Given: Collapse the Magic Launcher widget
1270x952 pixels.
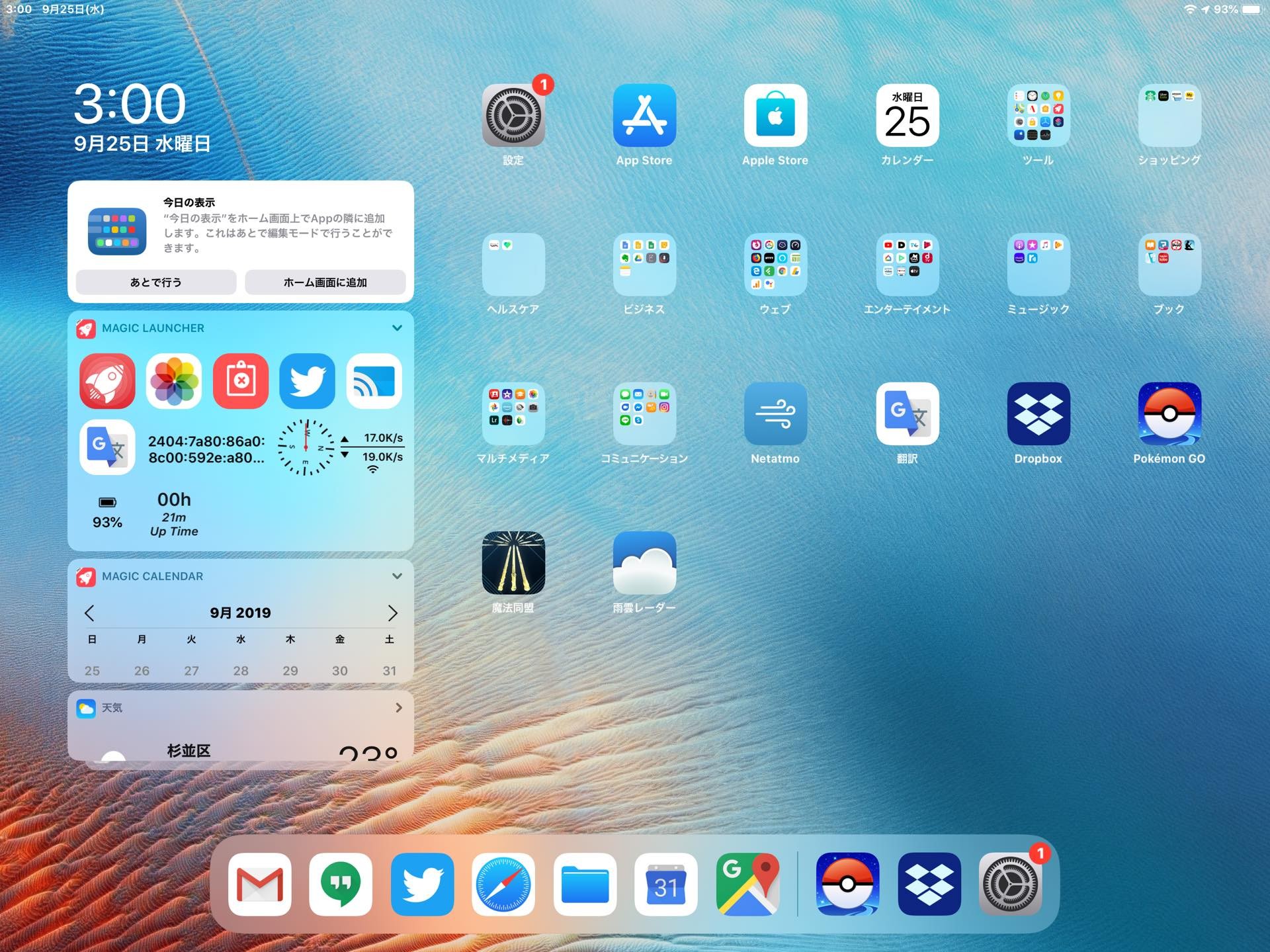Looking at the screenshot, I should (397, 328).
